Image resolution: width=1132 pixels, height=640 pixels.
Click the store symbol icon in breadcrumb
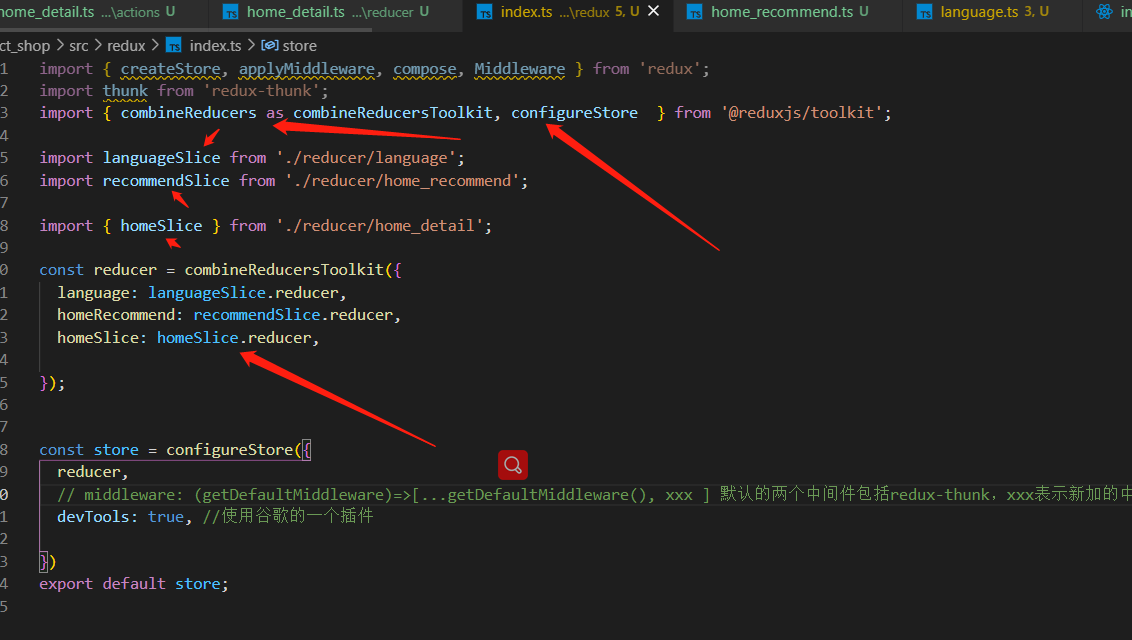tap(270, 45)
